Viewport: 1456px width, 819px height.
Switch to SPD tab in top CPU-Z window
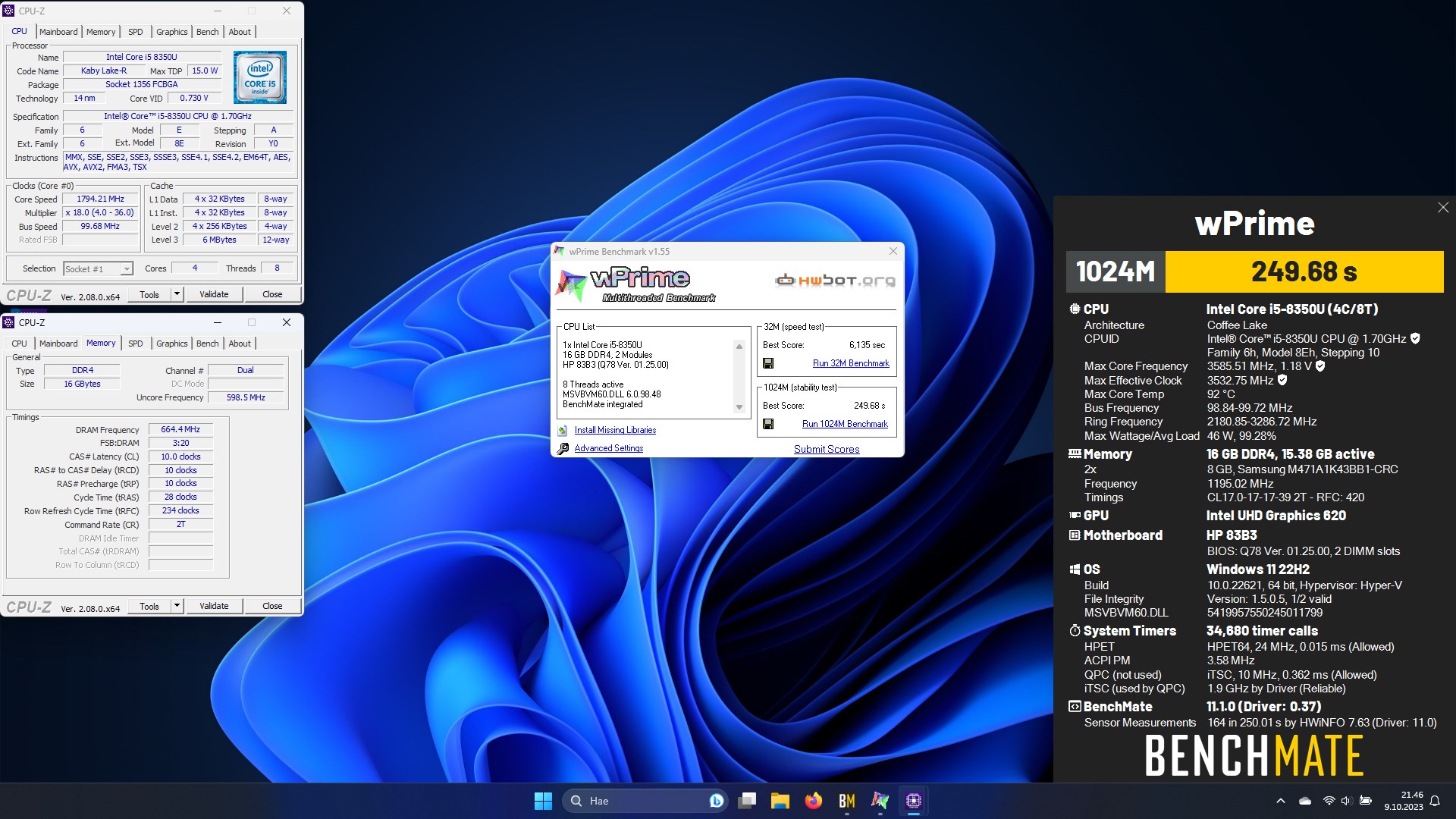[136, 32]
